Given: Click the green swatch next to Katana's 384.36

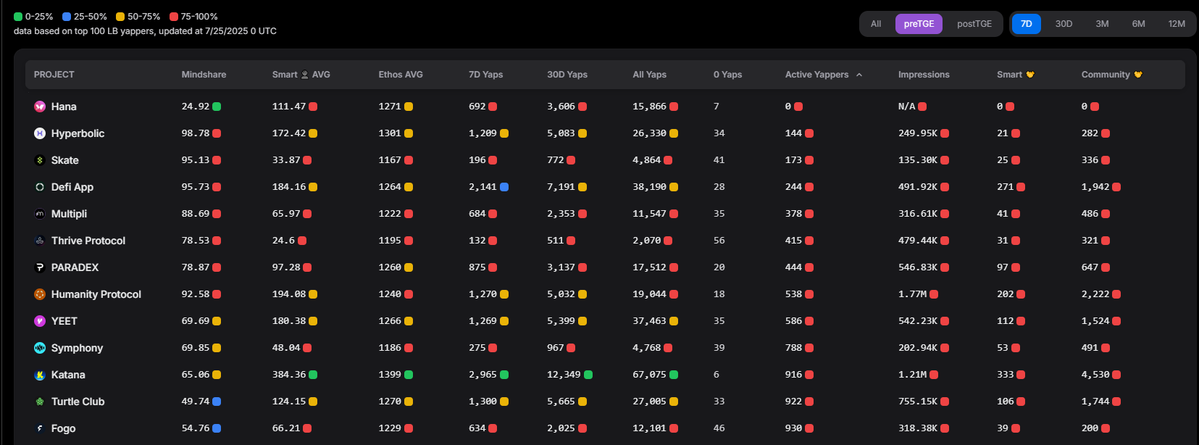Looking at the screenshot, I should point(314,375).
